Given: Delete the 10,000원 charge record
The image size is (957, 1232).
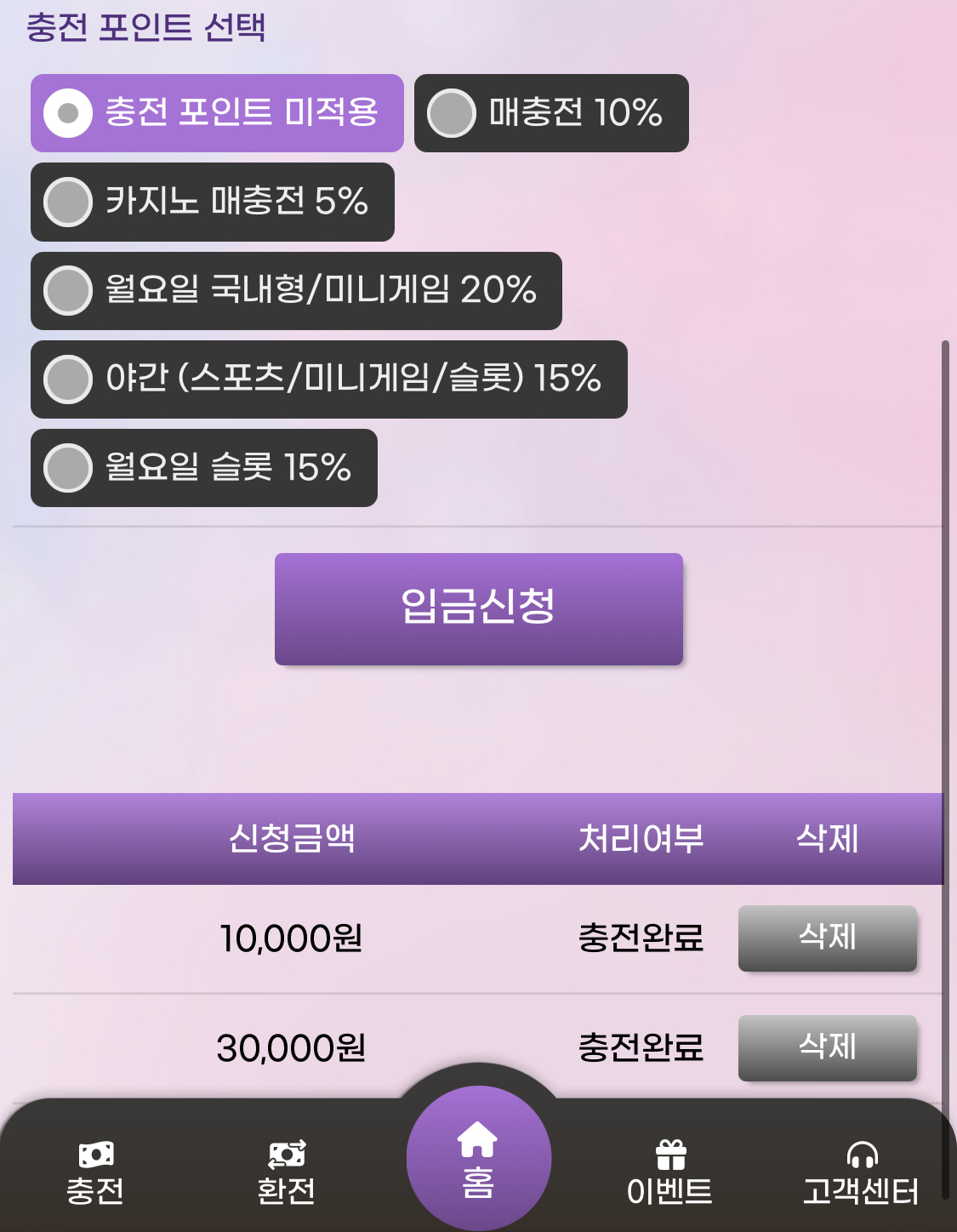Looking at the screenshot, I should tap(828, 938).
